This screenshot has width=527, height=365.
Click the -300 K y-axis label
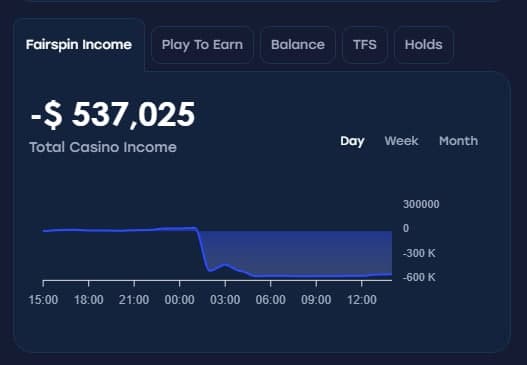click(x=419, y=253)
